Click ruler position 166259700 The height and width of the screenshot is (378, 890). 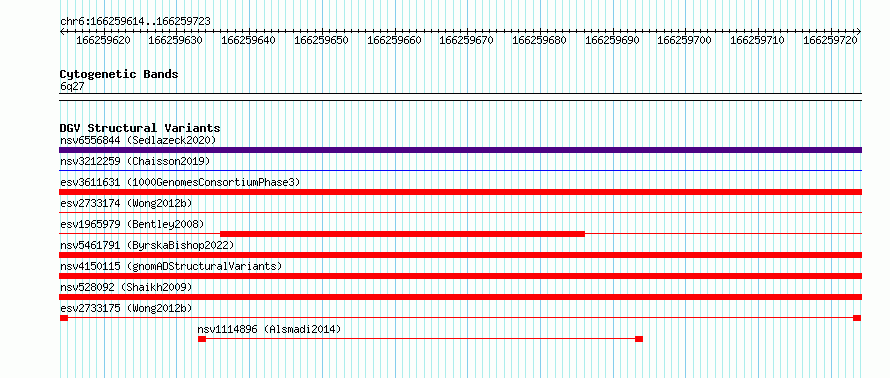pyautogui.click(x=685, y=40)
